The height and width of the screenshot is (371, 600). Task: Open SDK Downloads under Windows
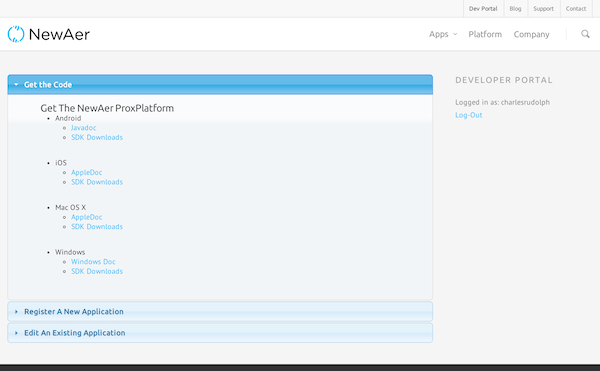pyautogui.click(x=97, y=271)
